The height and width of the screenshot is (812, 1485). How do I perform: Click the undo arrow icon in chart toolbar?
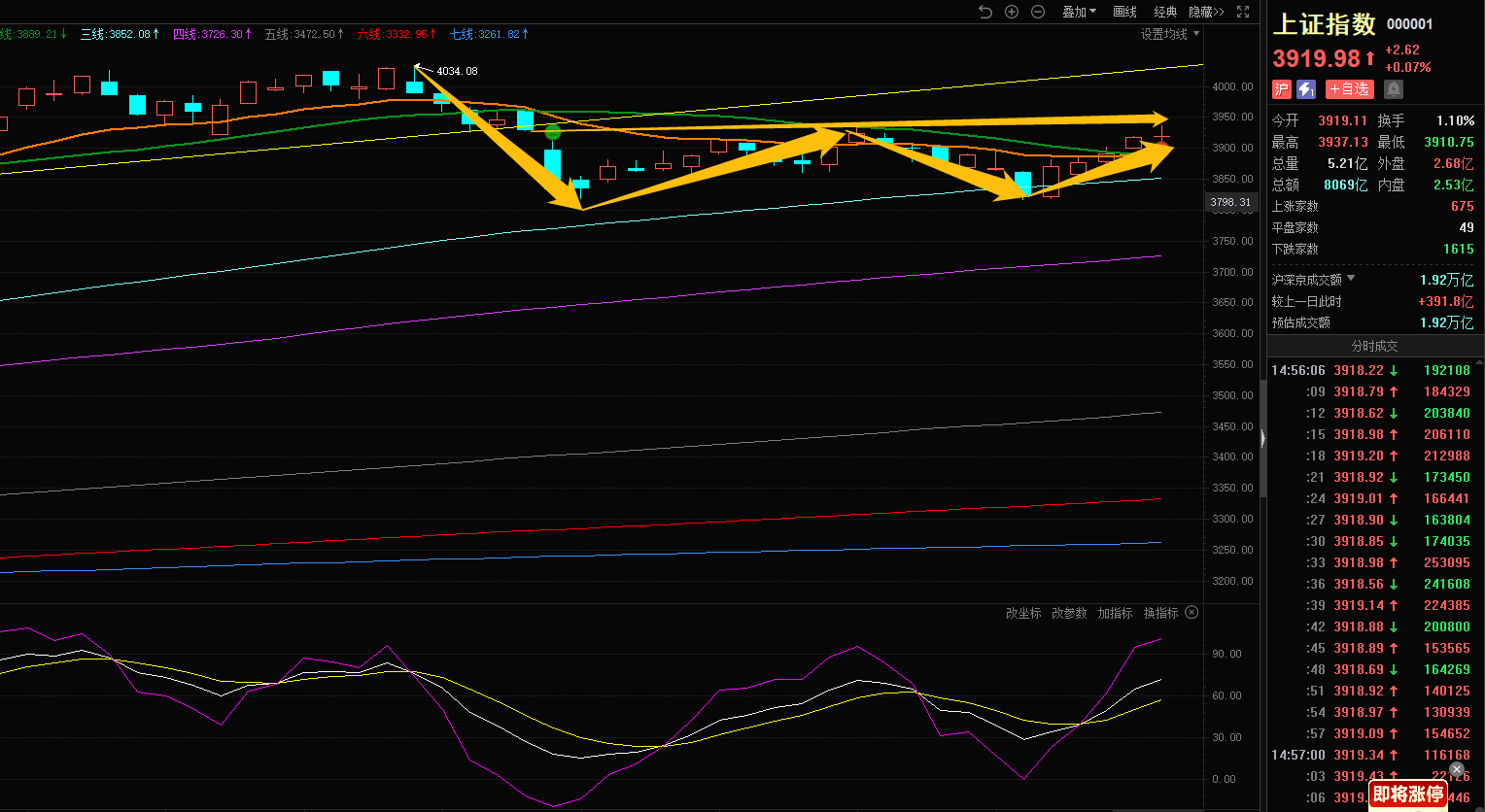pyautogui.click(x=985, y=12)
